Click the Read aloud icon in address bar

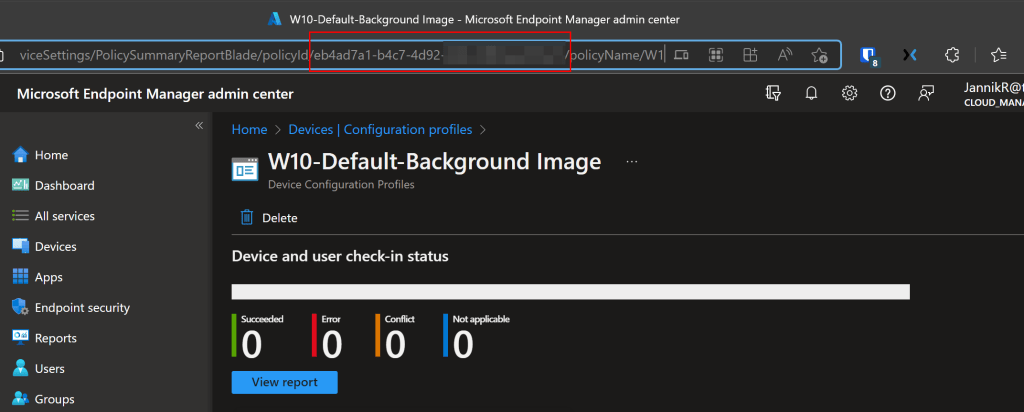(785, 55)
